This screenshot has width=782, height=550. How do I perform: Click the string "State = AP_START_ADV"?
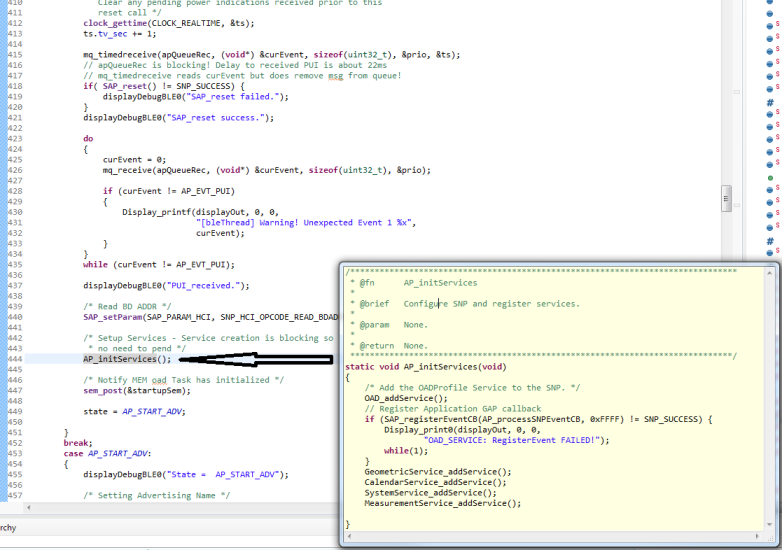222,474
